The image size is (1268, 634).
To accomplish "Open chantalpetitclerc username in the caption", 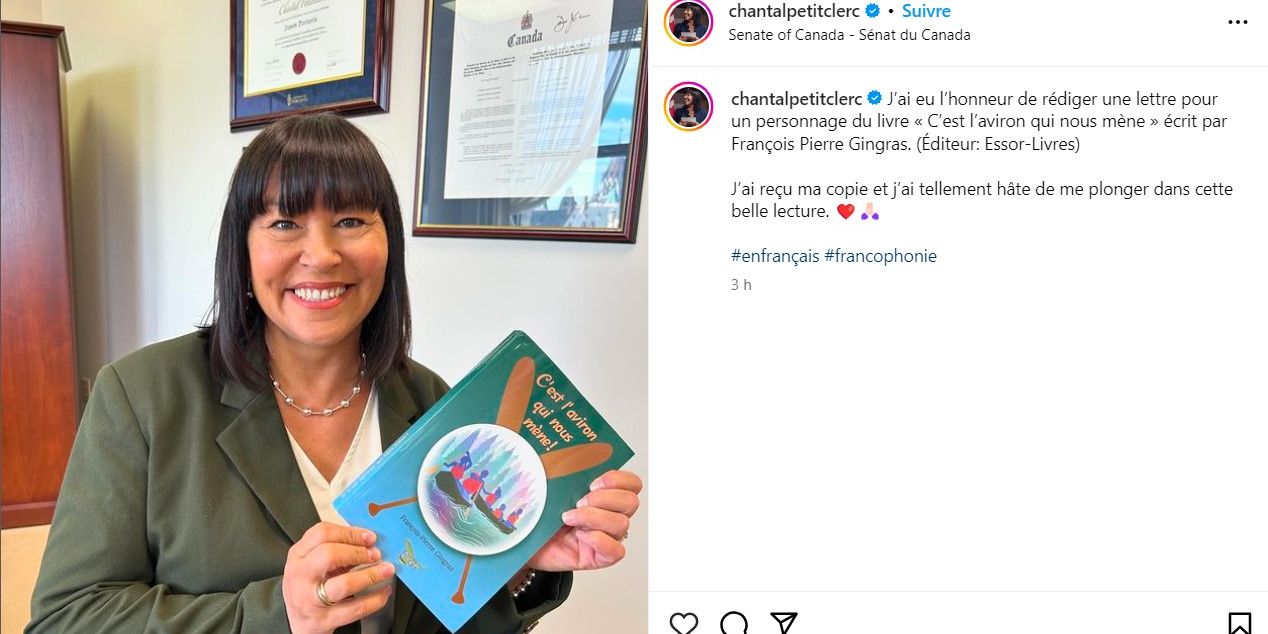I will click(x=797, y=98).
